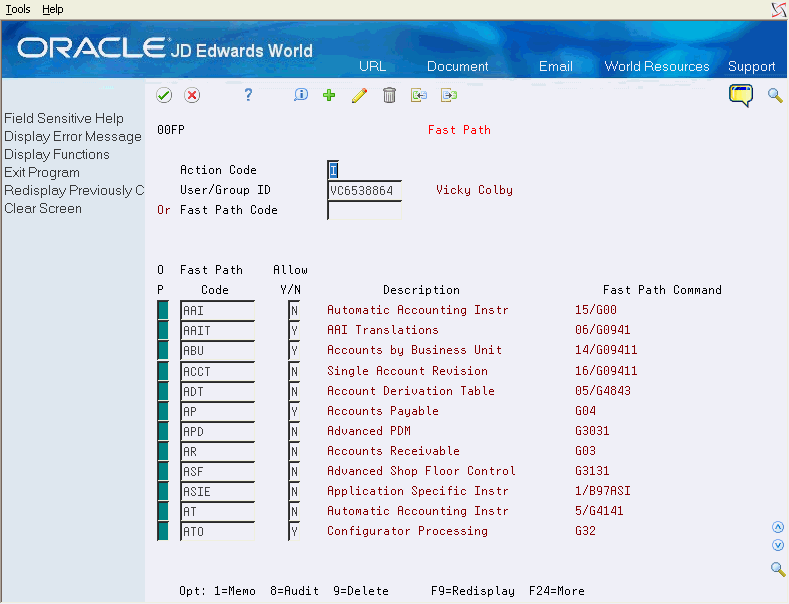Click the scroll up arrow icon

coord(778,527)
